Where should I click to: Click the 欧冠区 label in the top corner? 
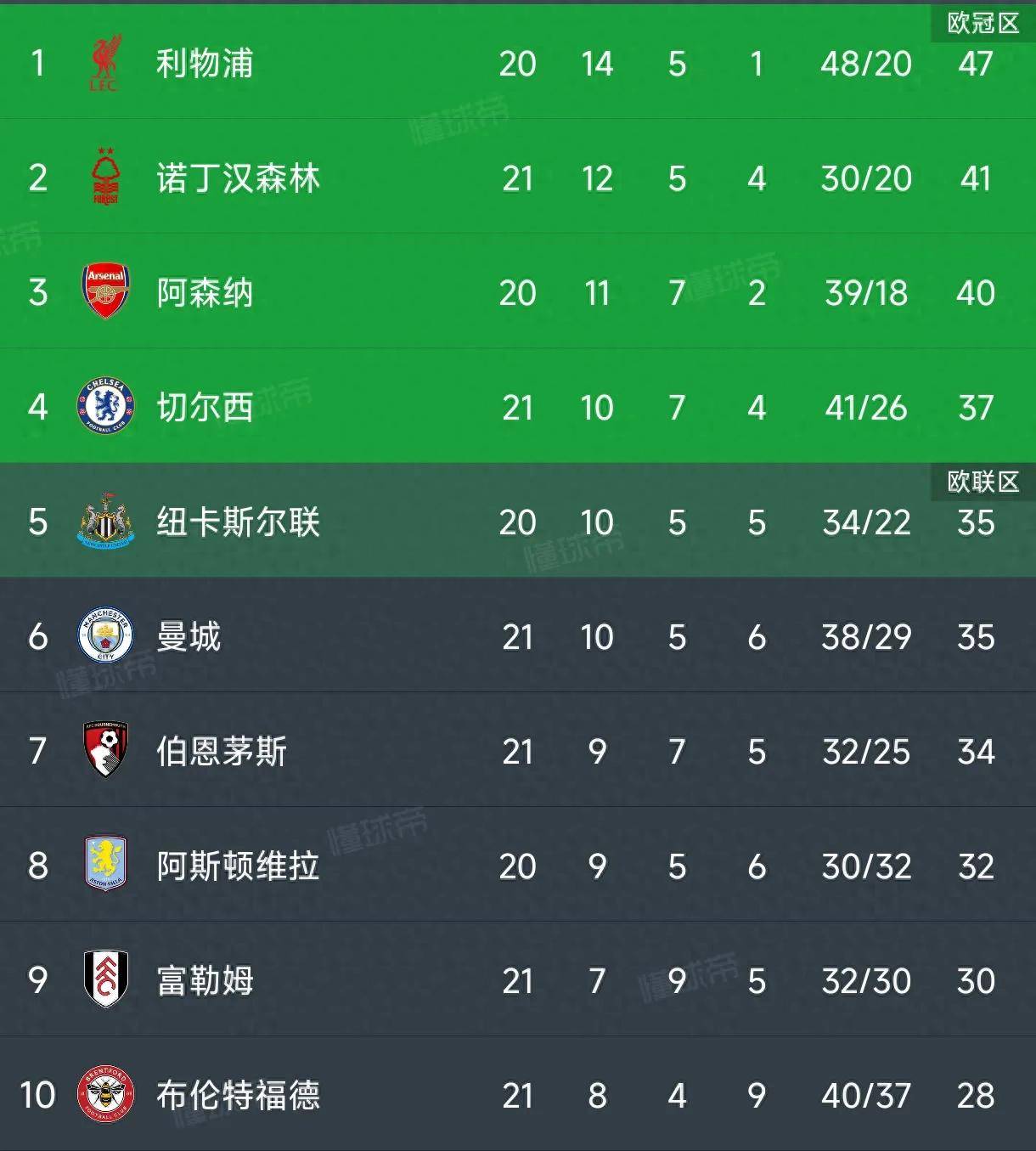coord(979,23)
